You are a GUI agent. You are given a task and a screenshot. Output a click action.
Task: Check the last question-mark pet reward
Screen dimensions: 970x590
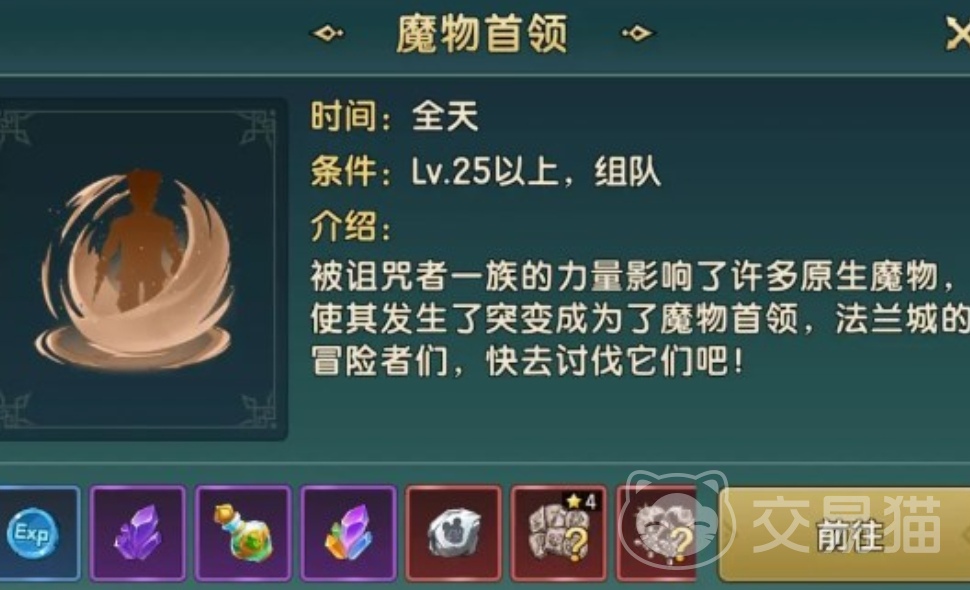(657, 533)
